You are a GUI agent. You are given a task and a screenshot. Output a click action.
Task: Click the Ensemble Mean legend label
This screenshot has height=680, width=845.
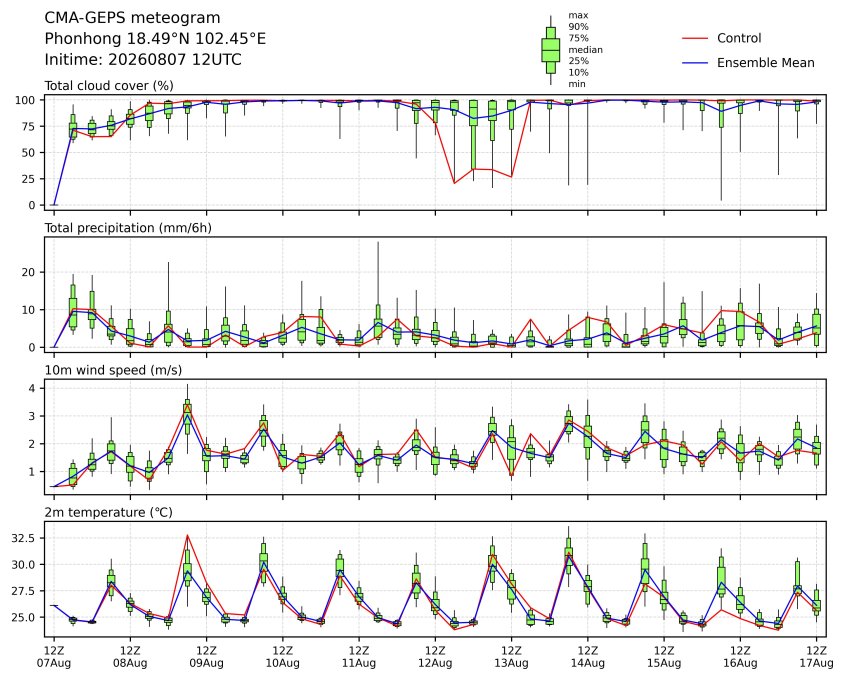765,63
